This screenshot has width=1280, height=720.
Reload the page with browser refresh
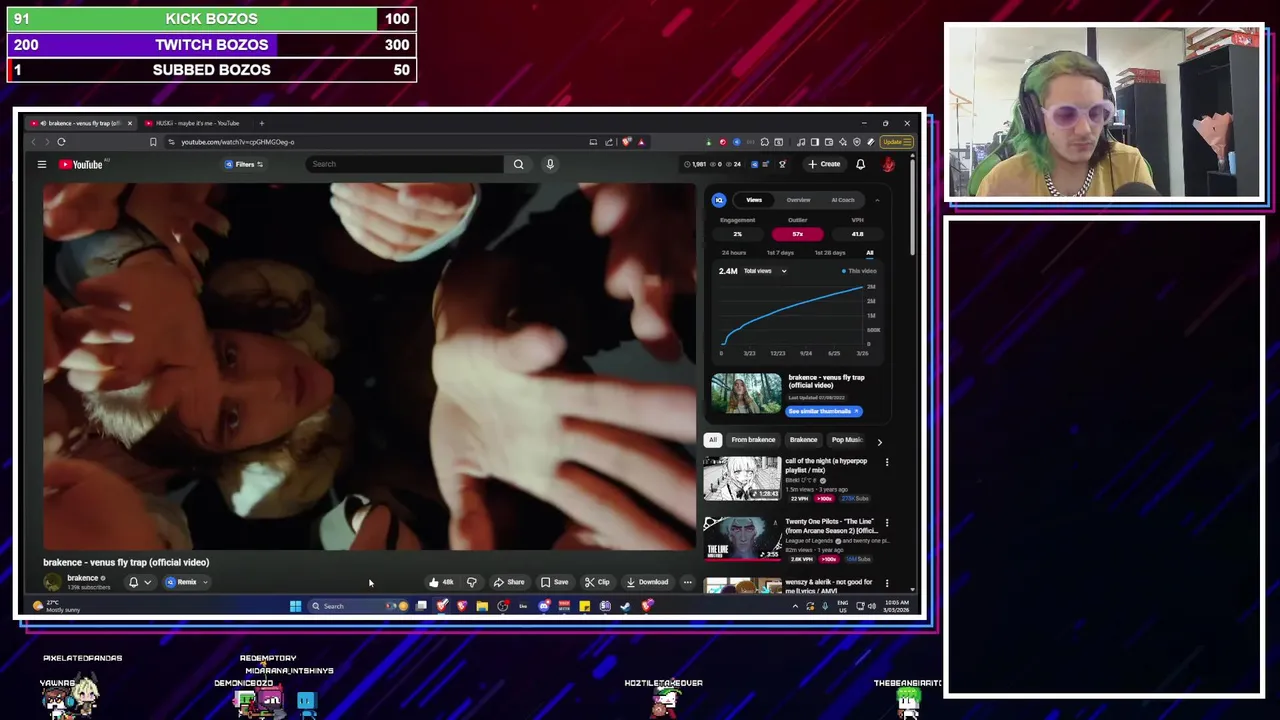coord(61,142)
